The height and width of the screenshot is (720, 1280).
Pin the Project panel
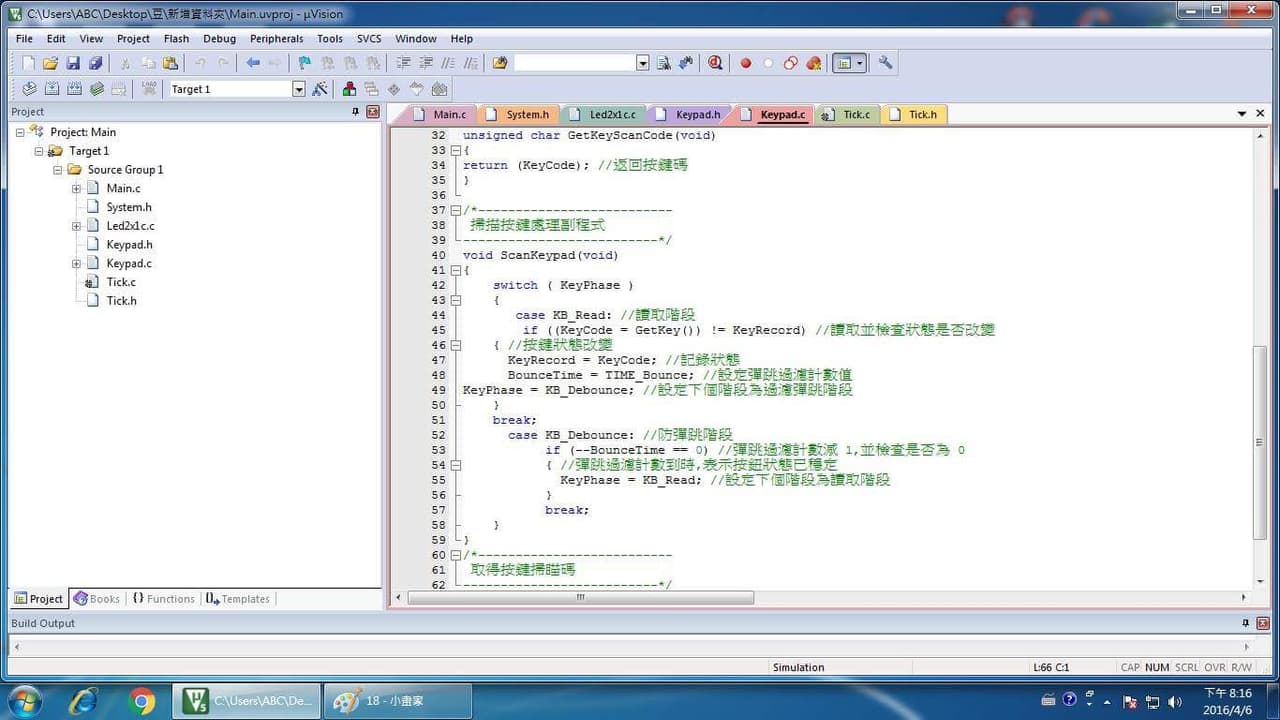point(355,112)
